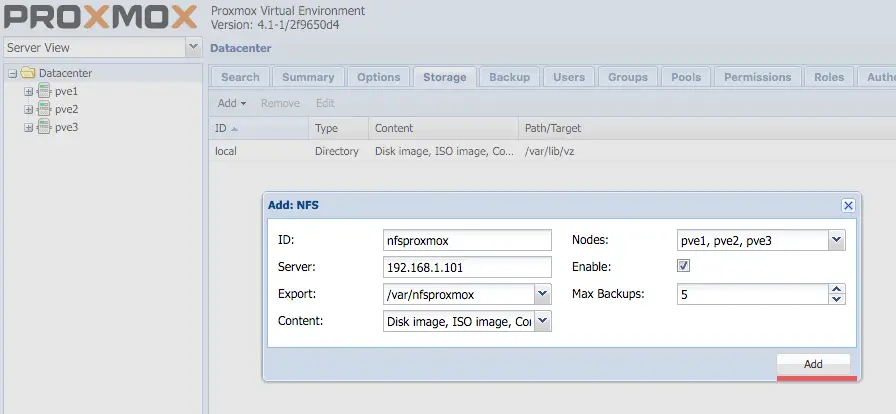
Task: Switch to the Summary tab
Action: click(x=308, y=77)
